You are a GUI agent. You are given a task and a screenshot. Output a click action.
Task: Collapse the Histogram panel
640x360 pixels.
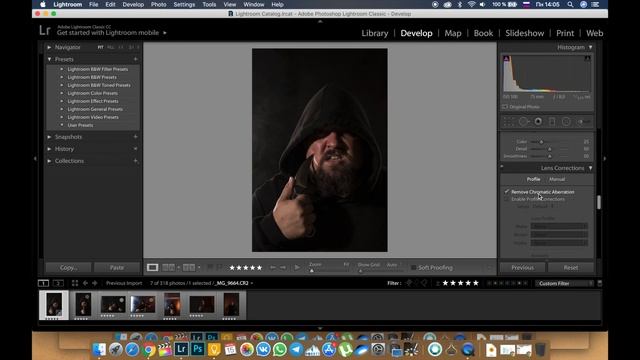pyautogui.click(x=590, y=47)
